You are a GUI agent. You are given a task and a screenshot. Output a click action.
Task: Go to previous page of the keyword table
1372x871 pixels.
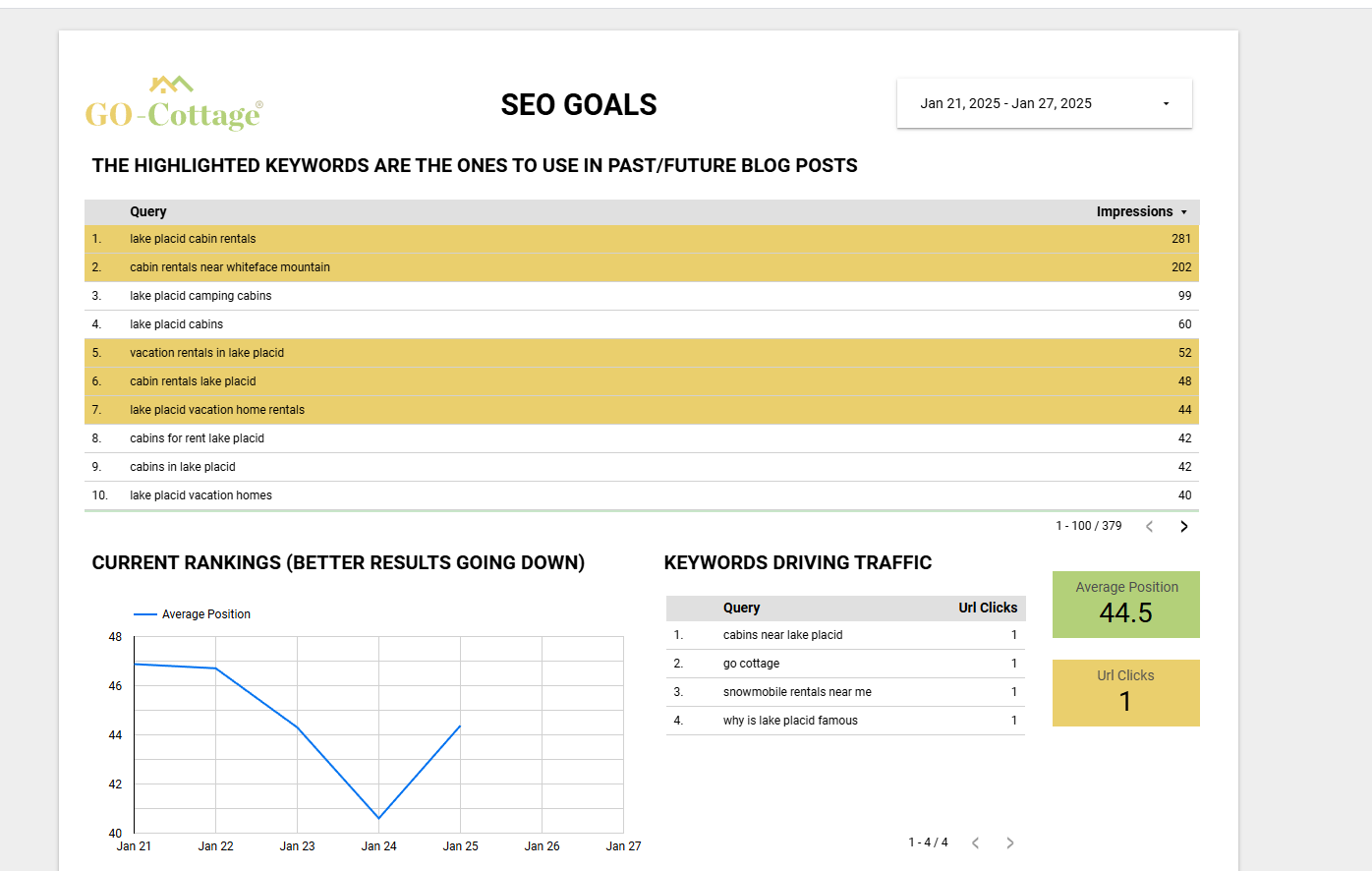pos(1149,526)
